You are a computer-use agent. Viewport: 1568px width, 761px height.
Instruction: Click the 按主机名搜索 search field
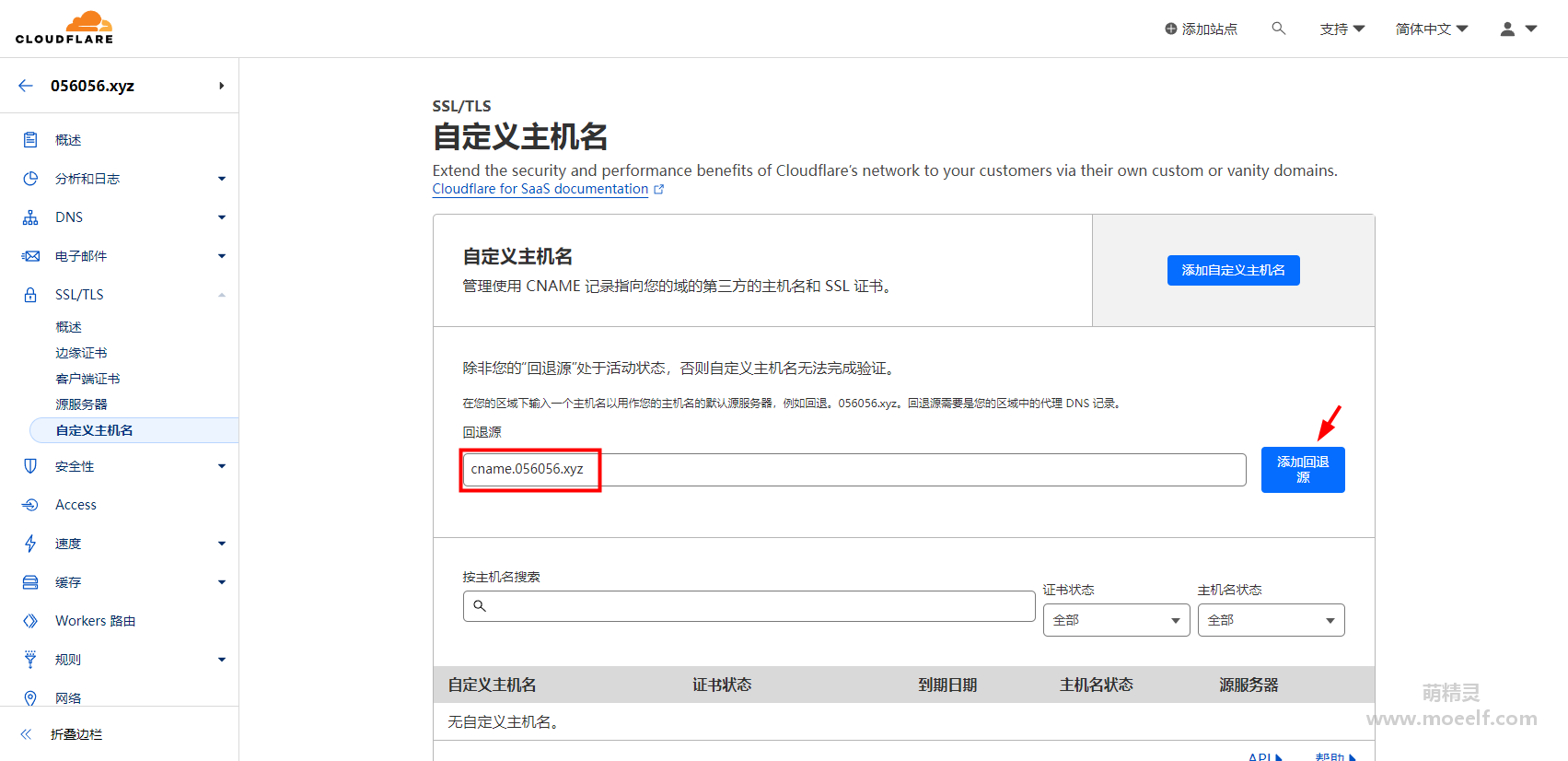click(x=749, y=606)
